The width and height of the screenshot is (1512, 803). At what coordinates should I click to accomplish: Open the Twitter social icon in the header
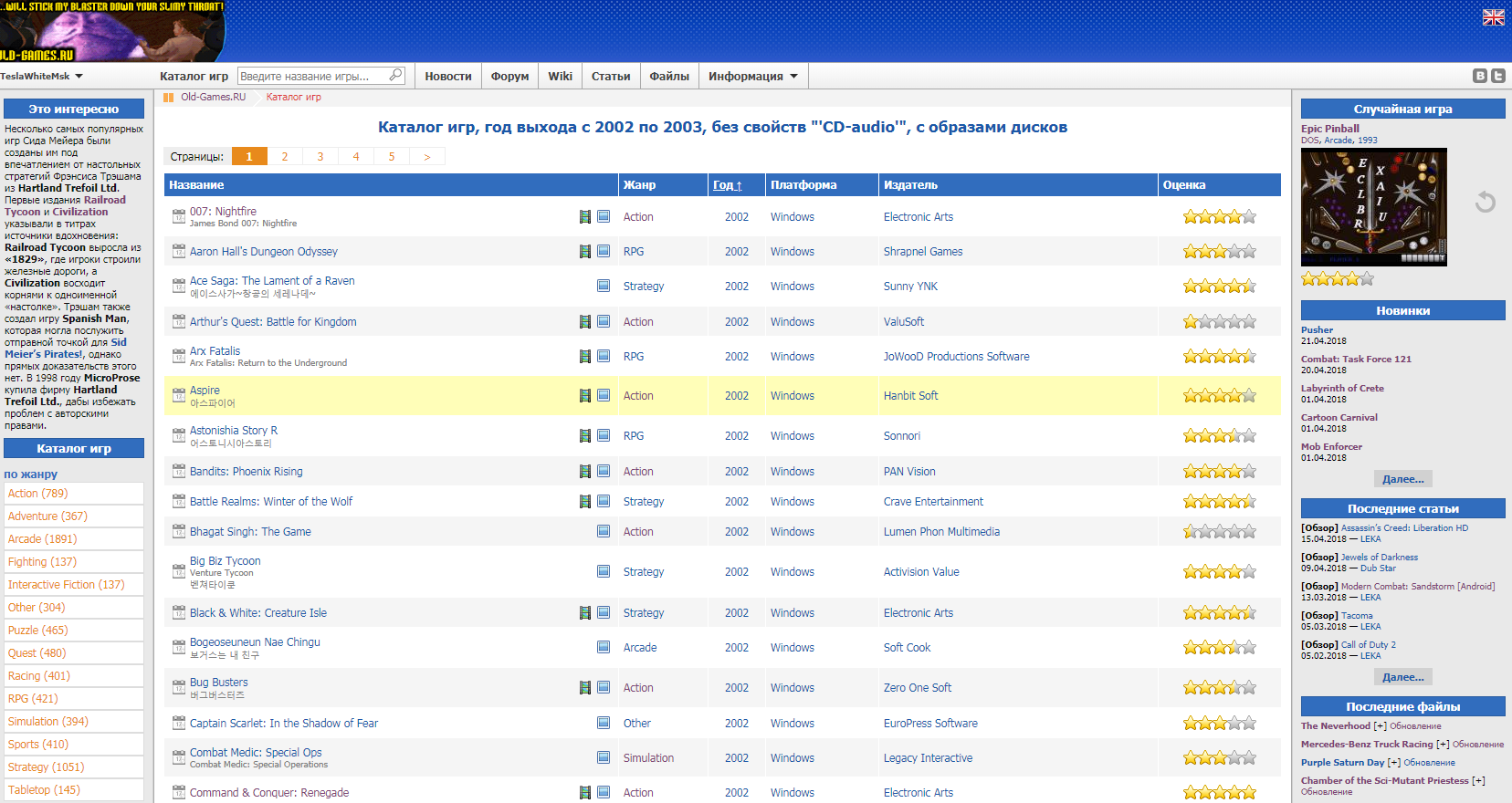pyautogui.click(x=1498, y=76)
